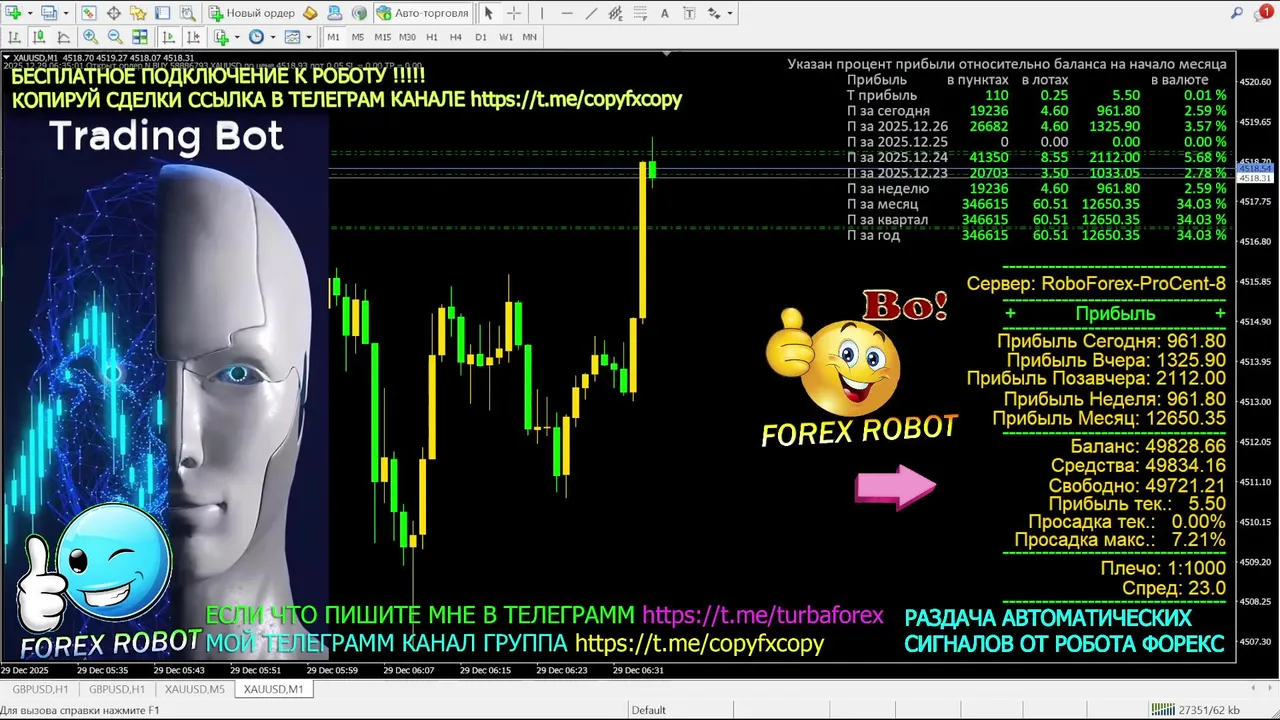Screen dimensions: 1280x720
Task: Select the text 'A' drawing tool
Action: (x=665, y=13)
